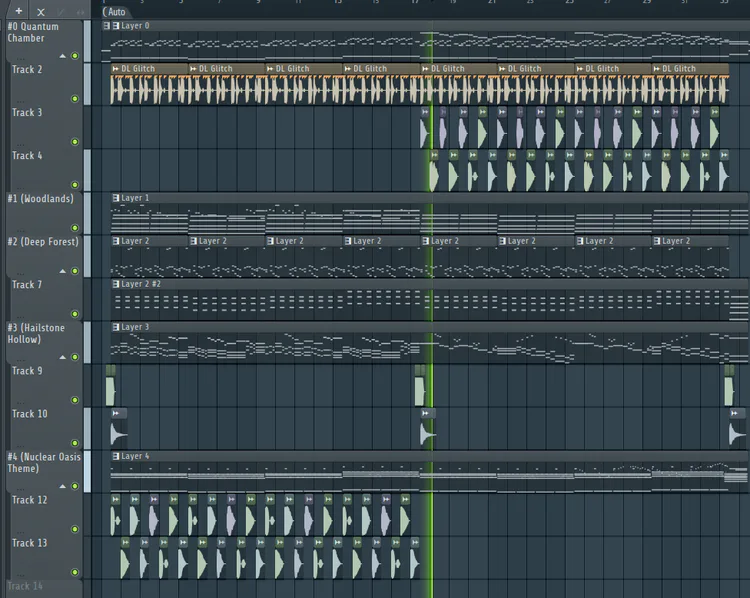
Task: Click the light strip on #4 Nuclear Oasis header
Action: pyautogui.click(x=87, y=471)
